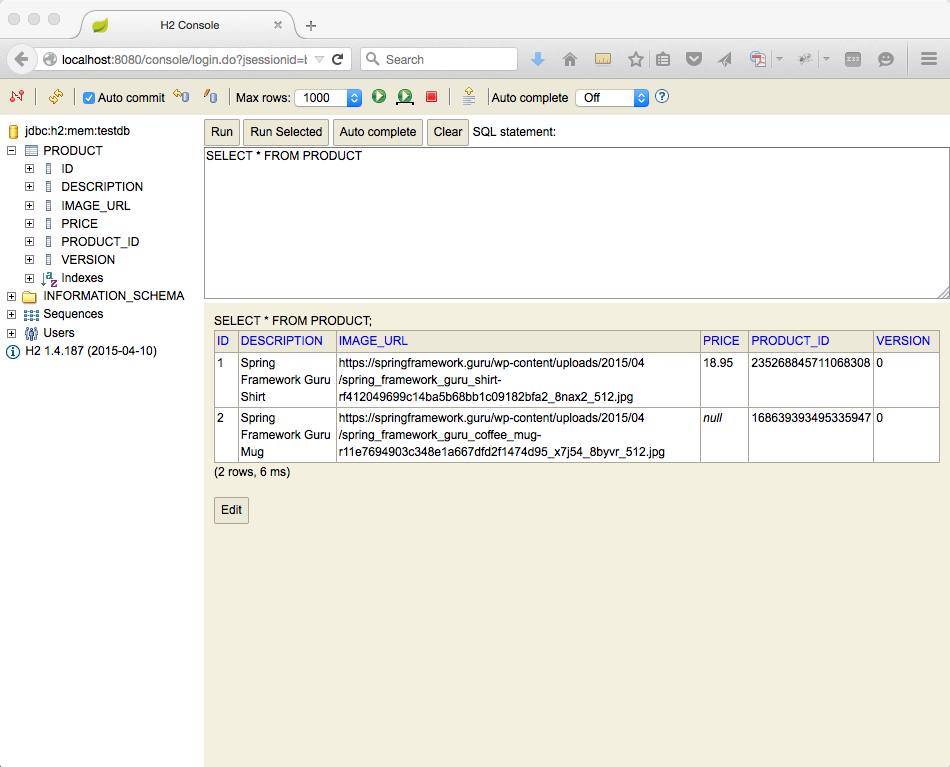Expand the PRICE column node
Viewport: 950px width, 767px height.
(x=29, y=224)
